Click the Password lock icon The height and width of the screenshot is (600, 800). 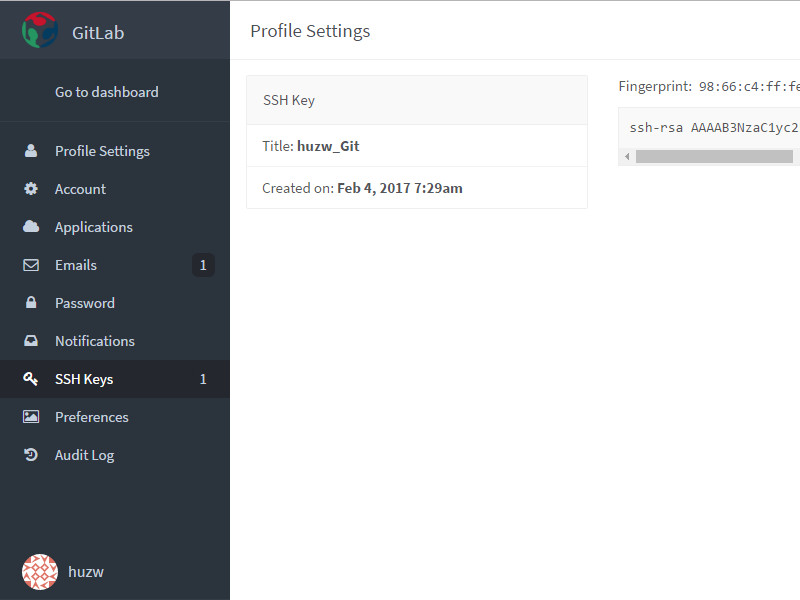tap(31, 303)
